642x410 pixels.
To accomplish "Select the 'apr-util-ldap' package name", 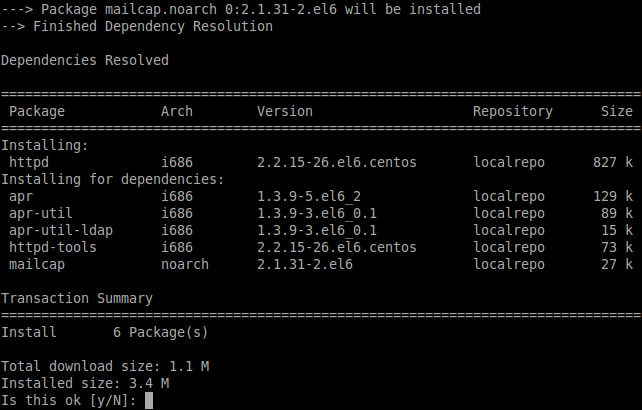I will click(61, 230).
